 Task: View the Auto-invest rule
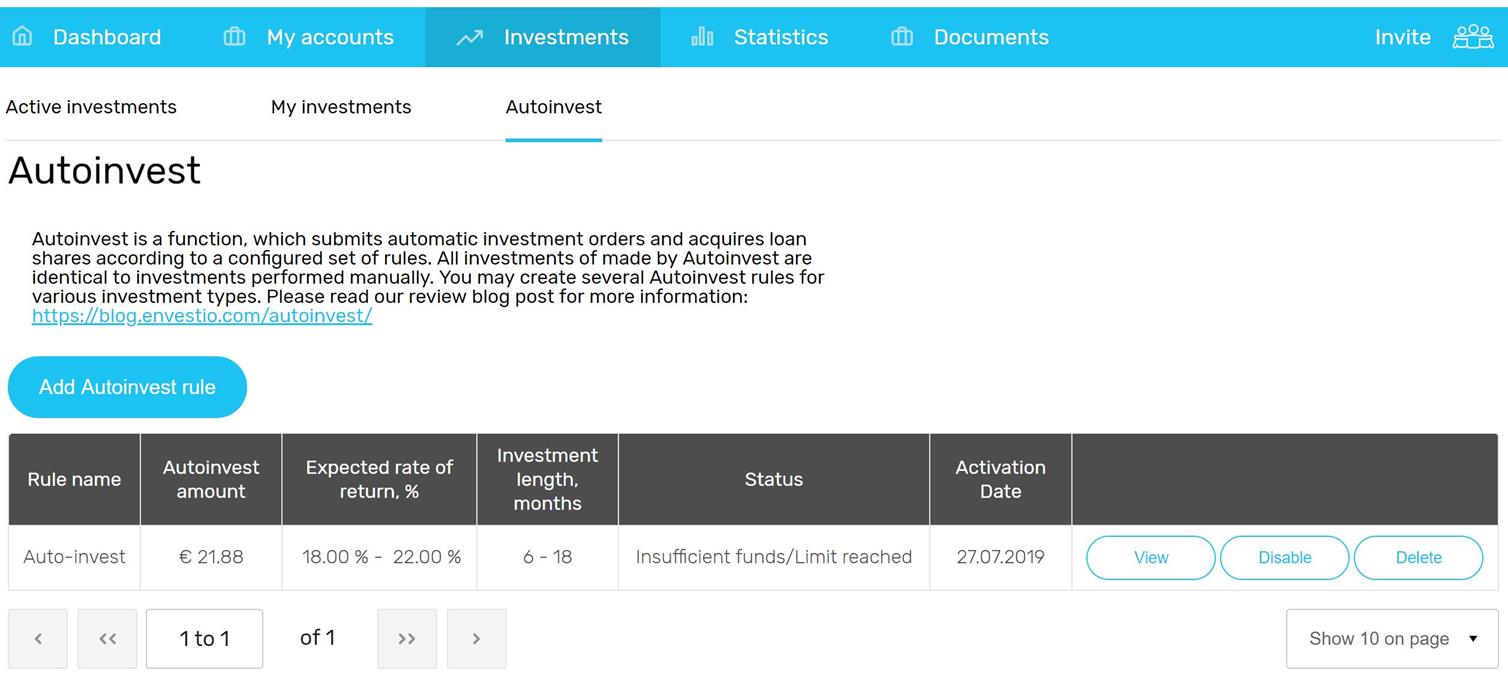(x=1150, y=558)
